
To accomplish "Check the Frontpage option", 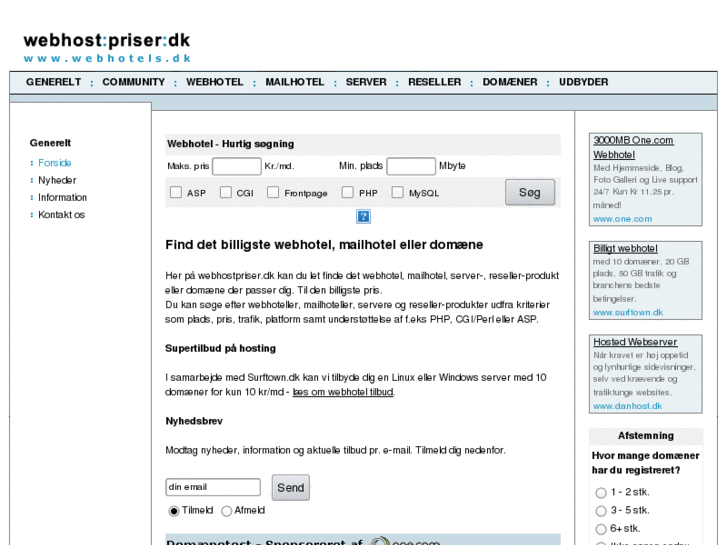I will [x=273, y=192].
